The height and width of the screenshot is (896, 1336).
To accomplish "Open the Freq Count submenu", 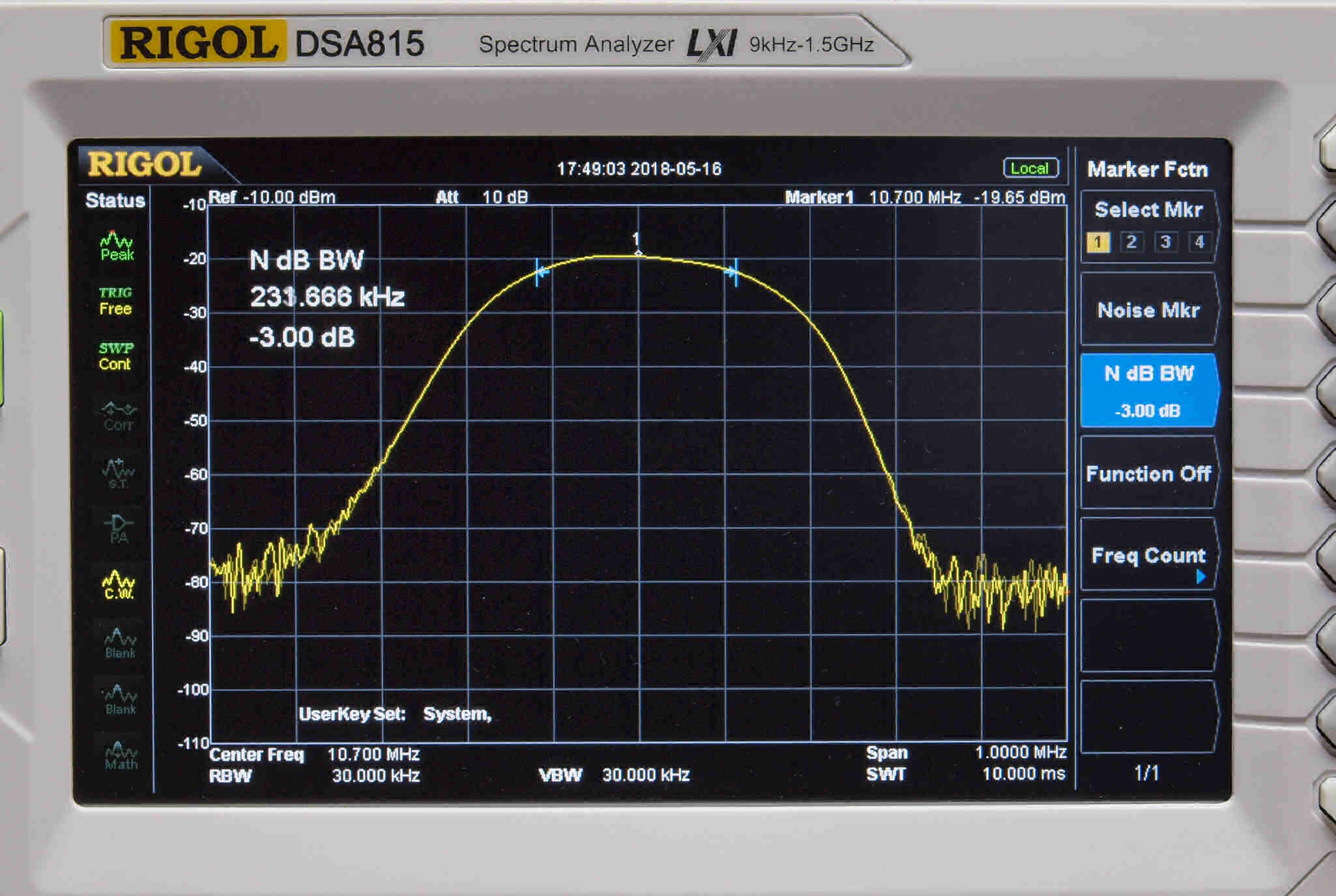I will pyautogui.click(x=1148, y=556).
